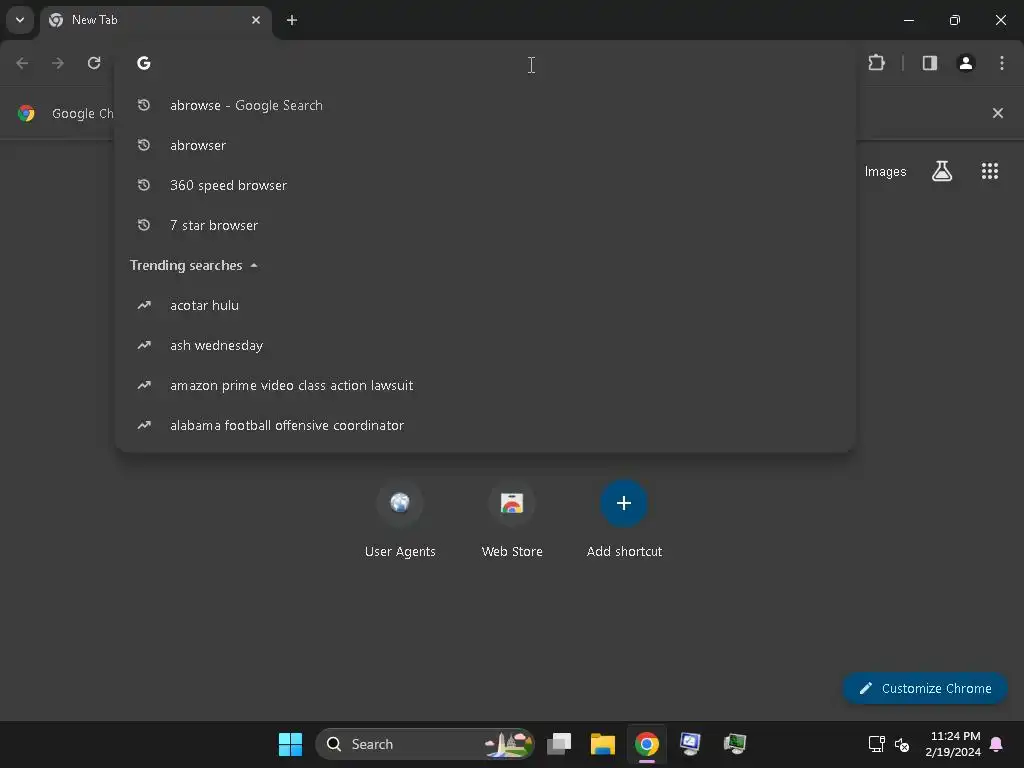Open the Windows Start menu
Image resolution: width=1024 pixels, height=768 pixels.
click(x=290, y=744)
